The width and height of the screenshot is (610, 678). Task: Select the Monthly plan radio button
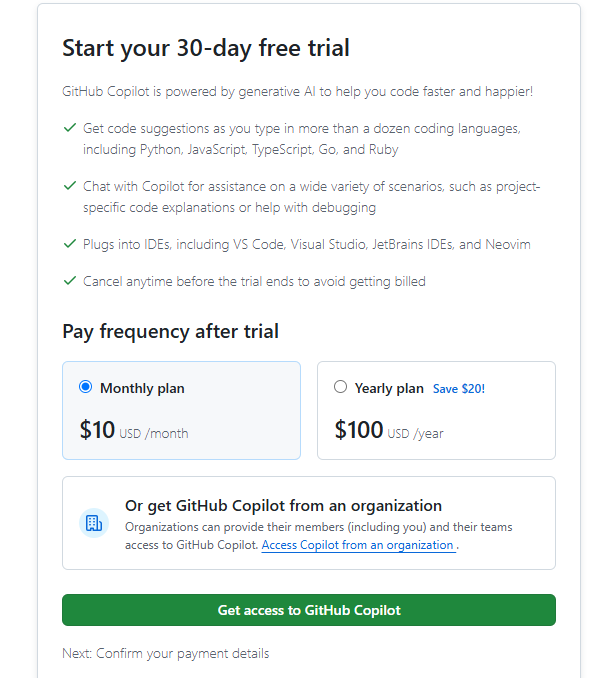point(85,387)
